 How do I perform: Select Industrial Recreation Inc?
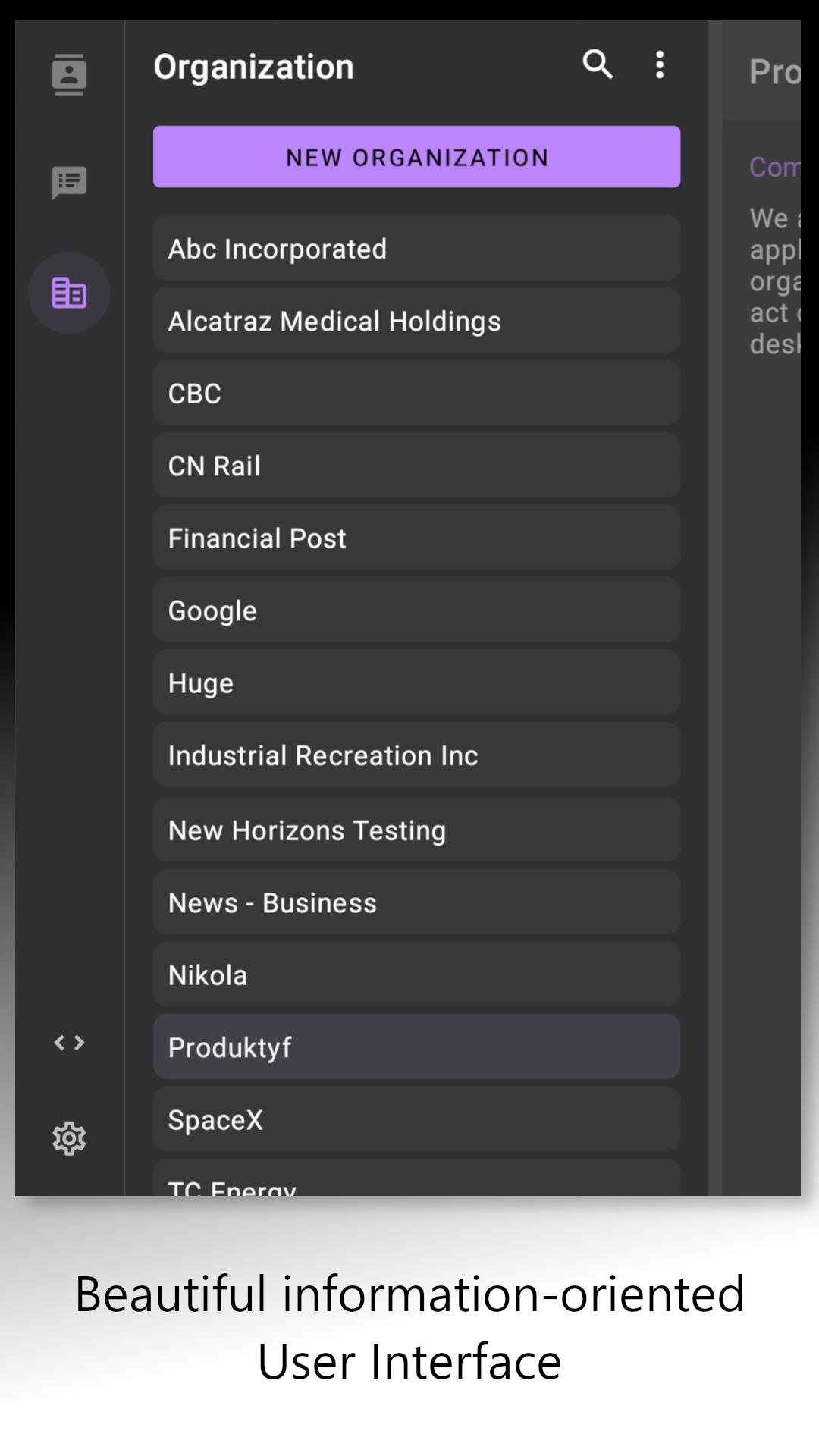(x=416, y=755)
